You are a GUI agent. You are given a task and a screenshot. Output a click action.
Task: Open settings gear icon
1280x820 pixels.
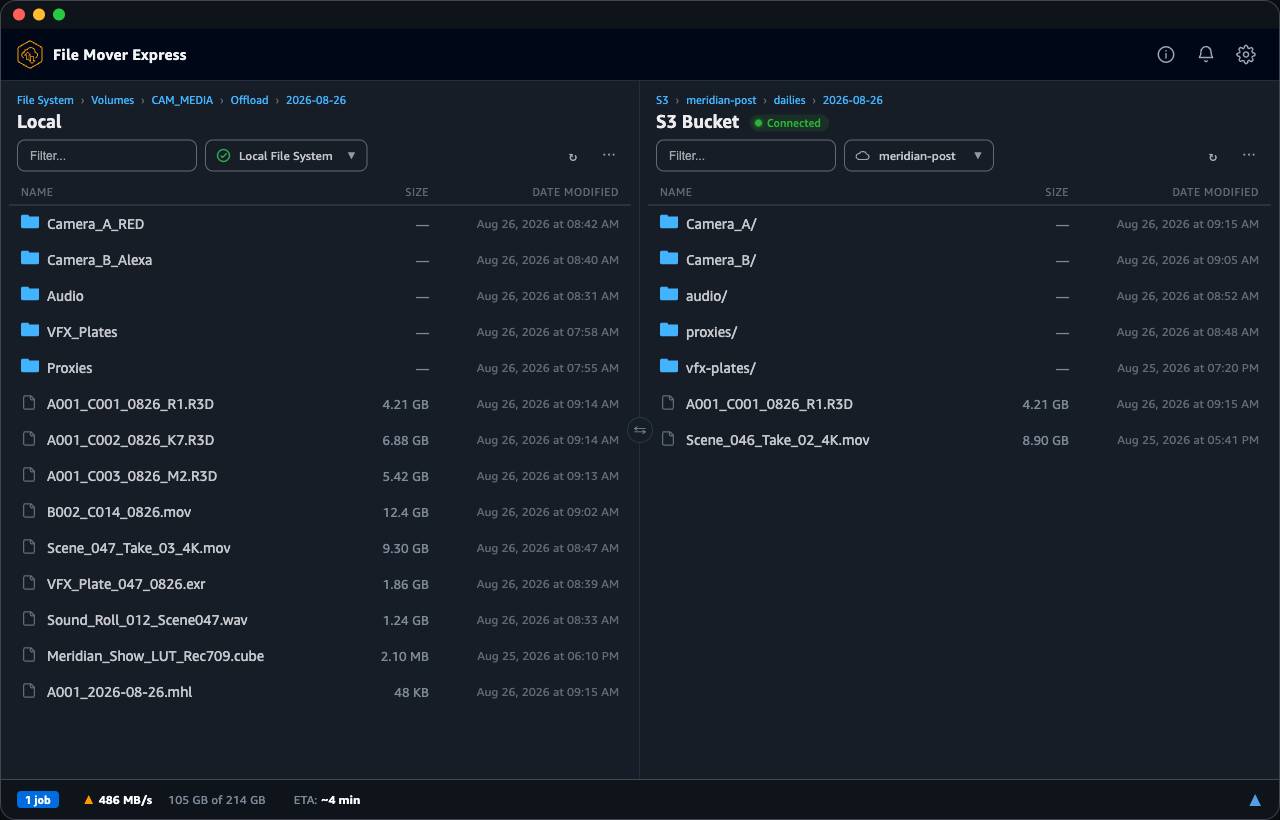click(x=1246, y=55)
